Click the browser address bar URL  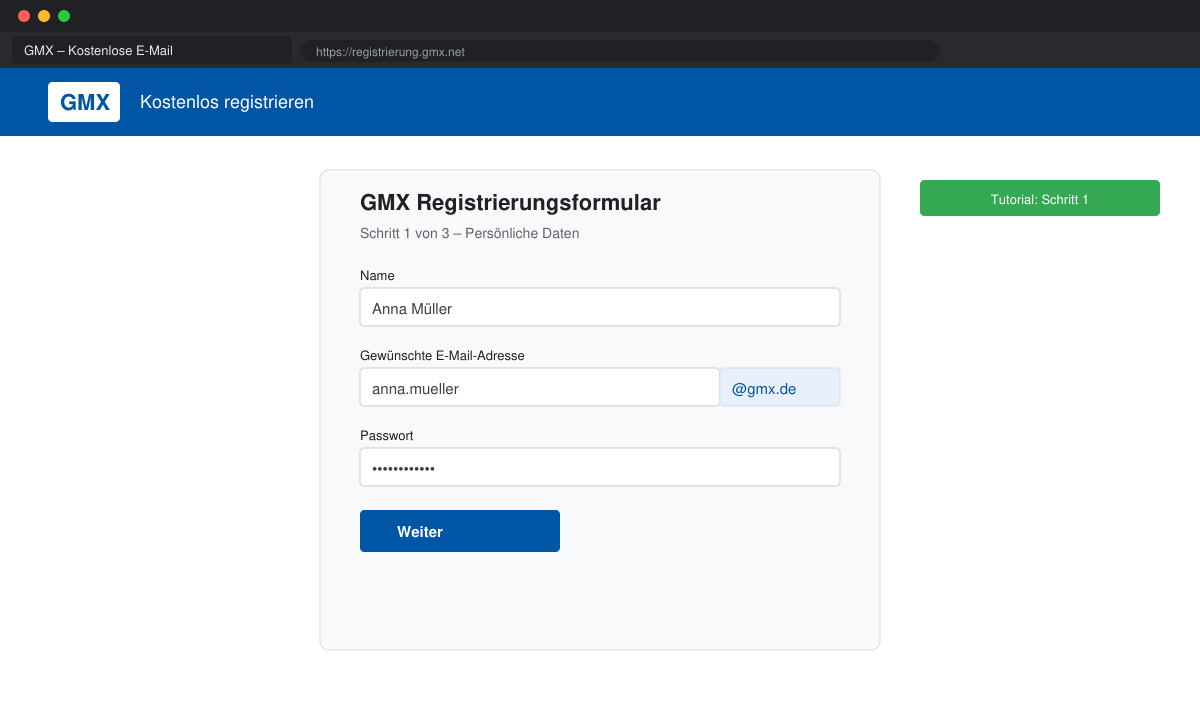[x=620, y=51]
